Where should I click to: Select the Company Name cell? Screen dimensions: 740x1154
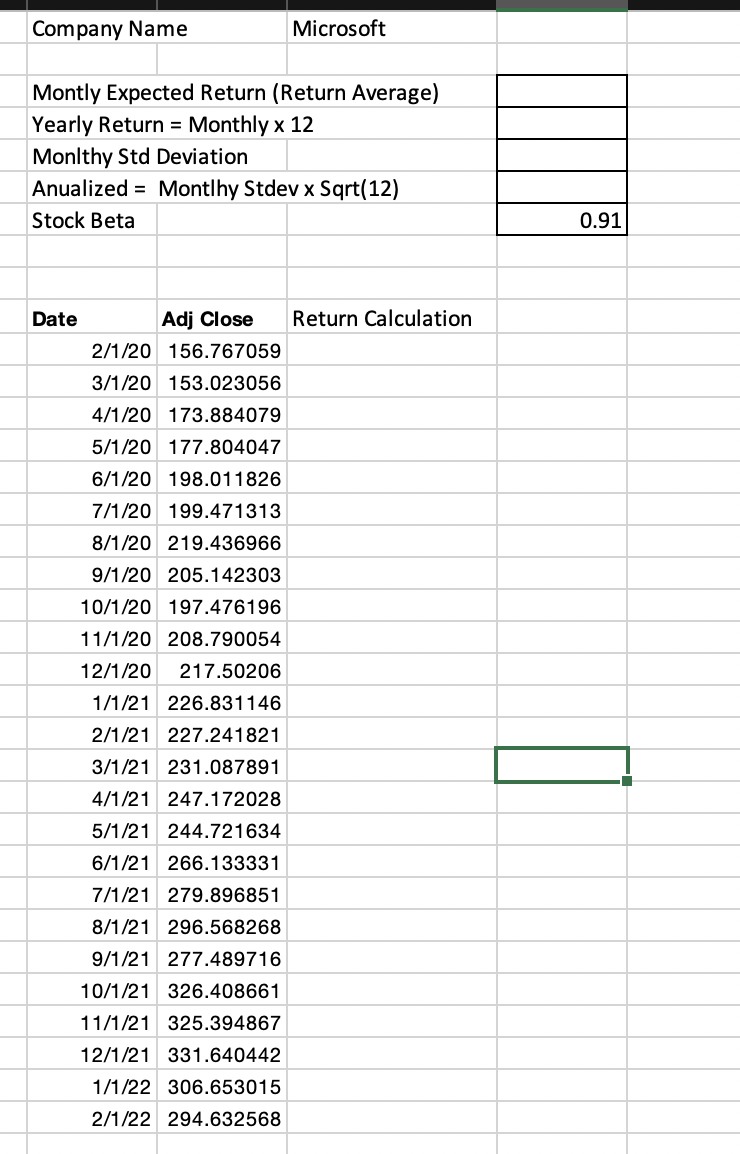[x=92, y=28]
